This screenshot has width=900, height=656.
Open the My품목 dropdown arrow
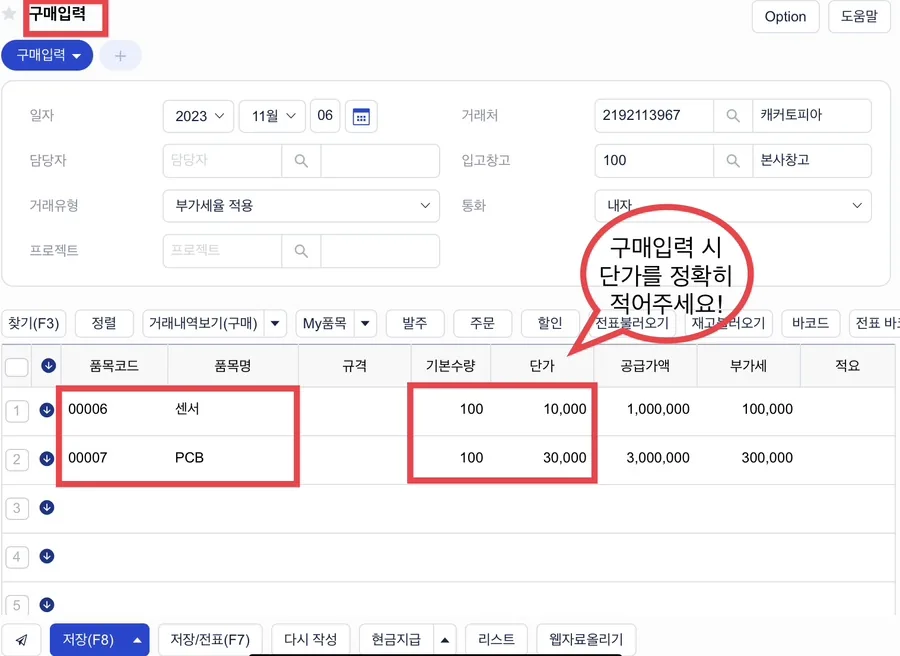(x=365, y=323)
